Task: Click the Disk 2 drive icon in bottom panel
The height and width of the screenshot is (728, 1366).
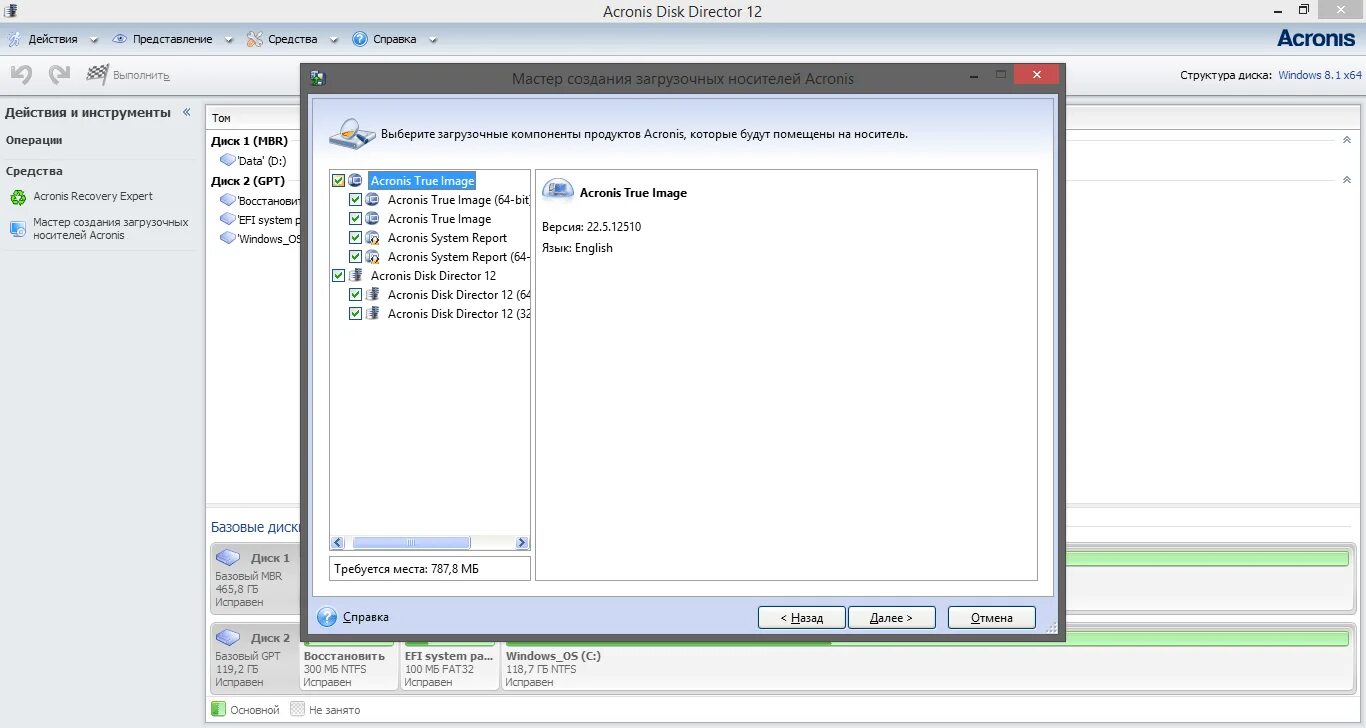Action: point(228,637)
